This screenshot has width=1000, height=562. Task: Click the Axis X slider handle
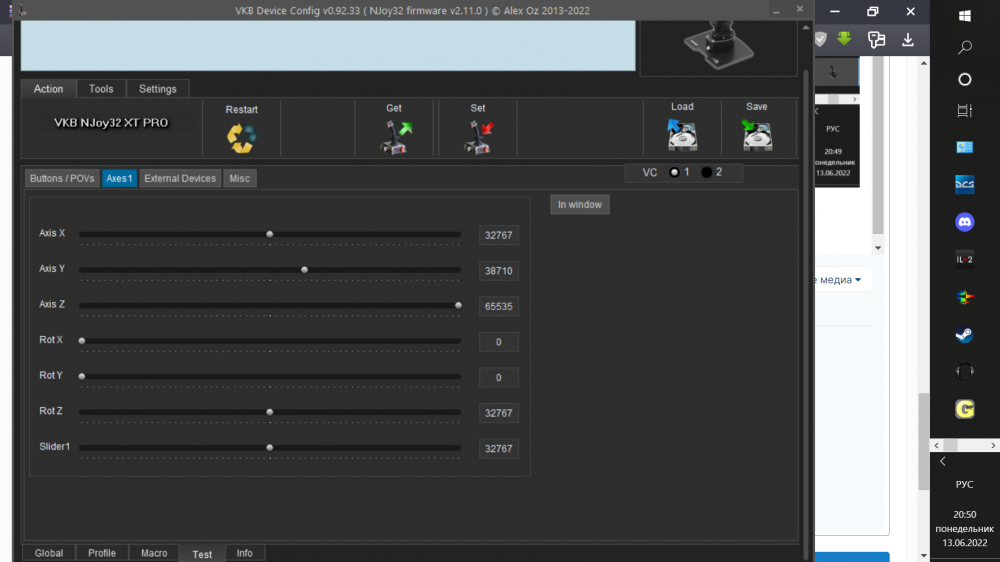(270, 234)
